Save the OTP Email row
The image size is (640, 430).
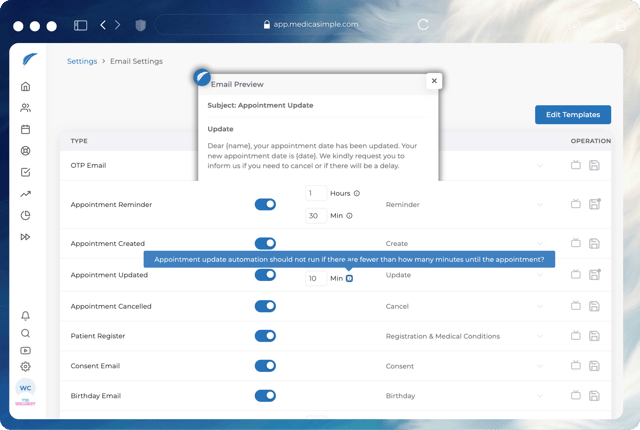point(594,165)
